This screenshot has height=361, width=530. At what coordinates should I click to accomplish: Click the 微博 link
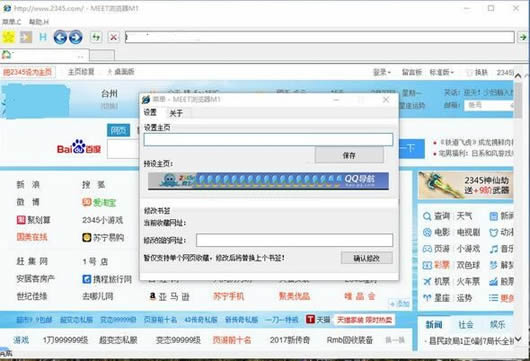pos(28,202)
